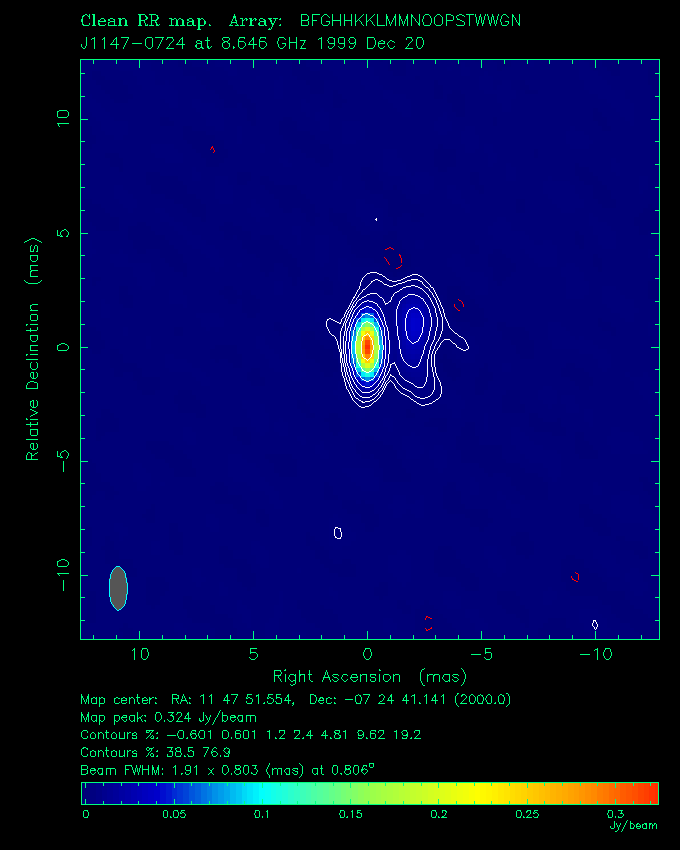Click the title text 'Clean RR map.'
The height and width of the screenshot is (850, 680).
coord(146,21)
